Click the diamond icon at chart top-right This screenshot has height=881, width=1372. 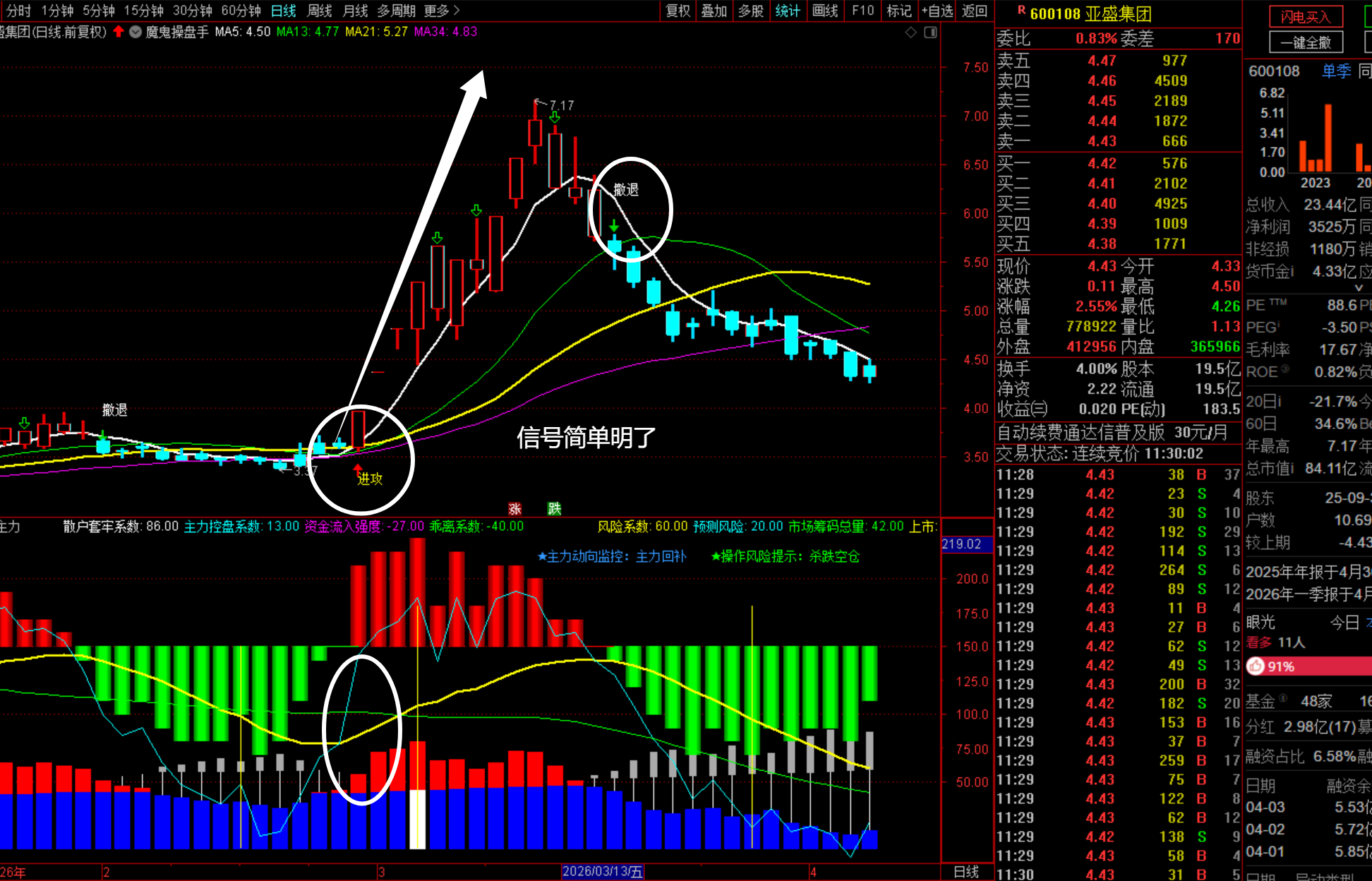coord(911,32)
